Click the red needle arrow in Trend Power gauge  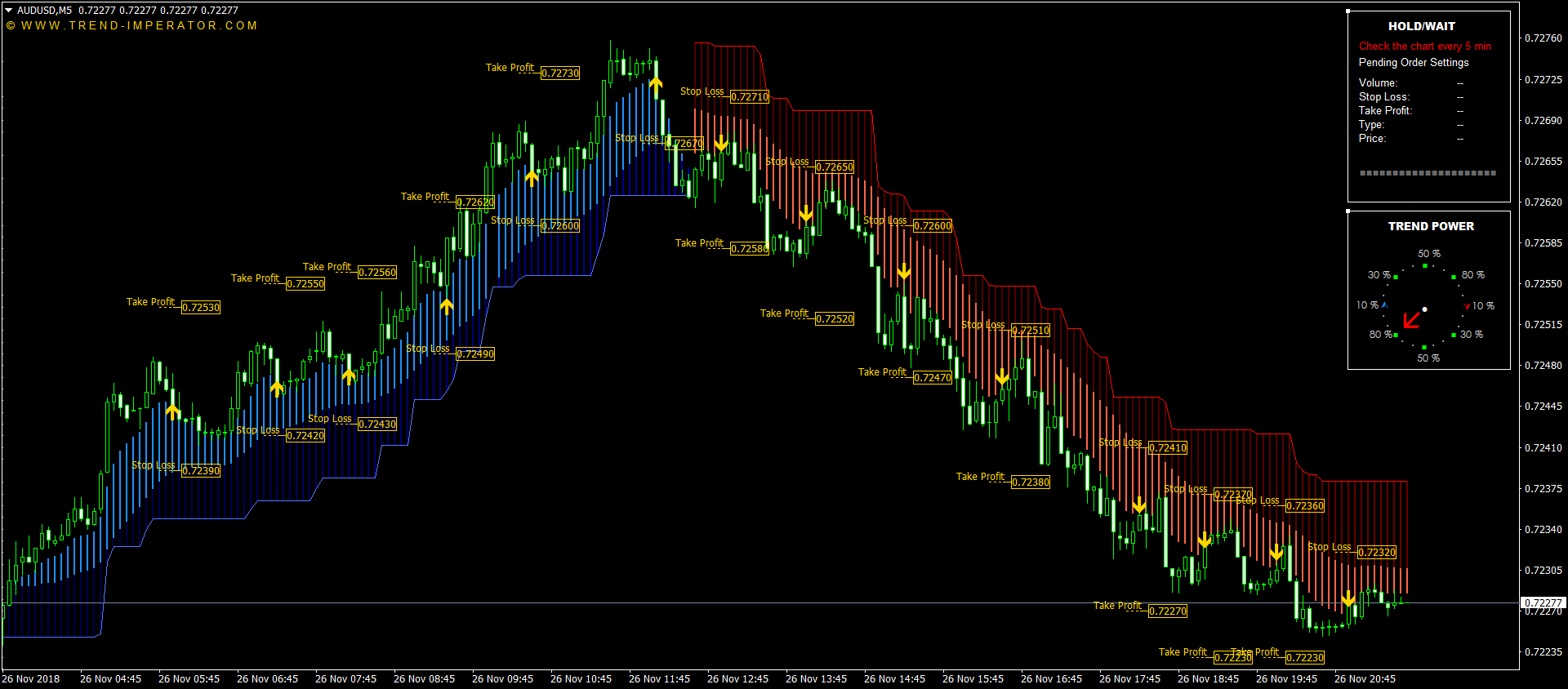(1412, 319)
